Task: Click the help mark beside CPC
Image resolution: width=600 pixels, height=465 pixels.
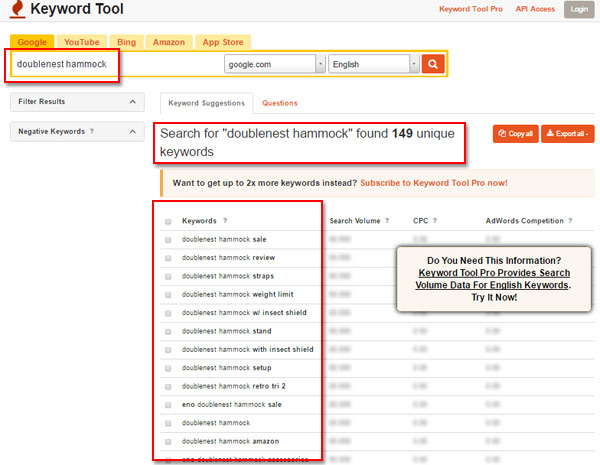Action: click(x=435, y=221)
